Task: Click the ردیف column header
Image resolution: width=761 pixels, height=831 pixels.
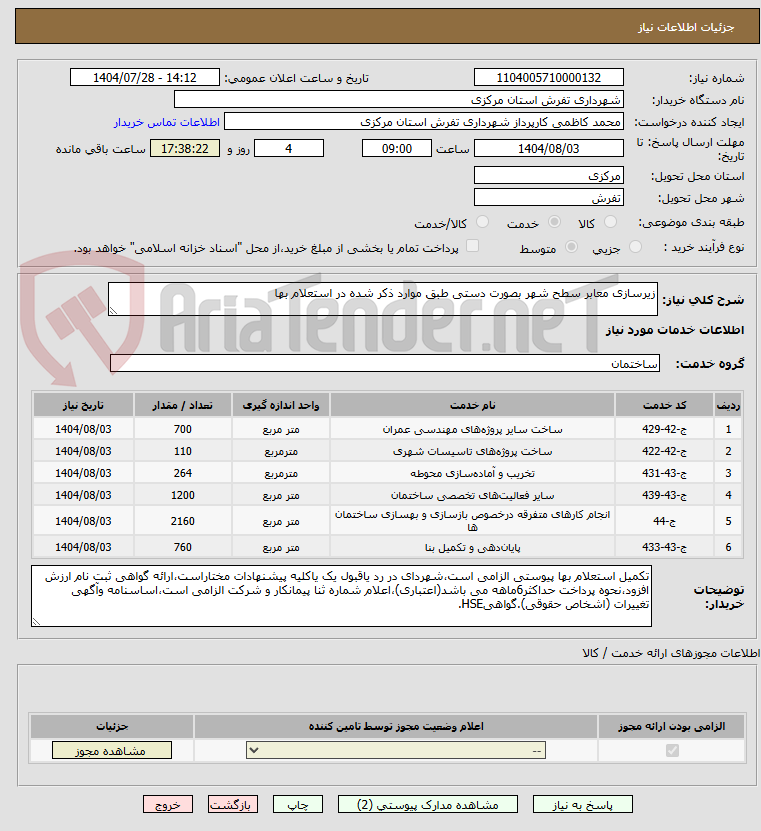Action: tap(728, 405)
